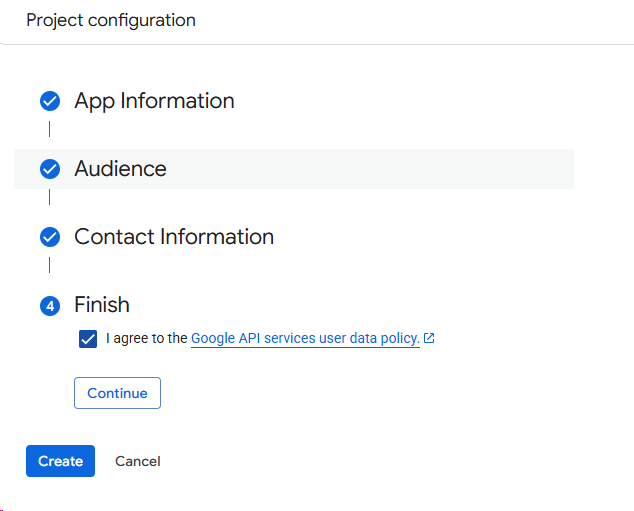Screen dimensions: 634x511
Task: Select the Finish step heading
Action: [x=102, y=305]
